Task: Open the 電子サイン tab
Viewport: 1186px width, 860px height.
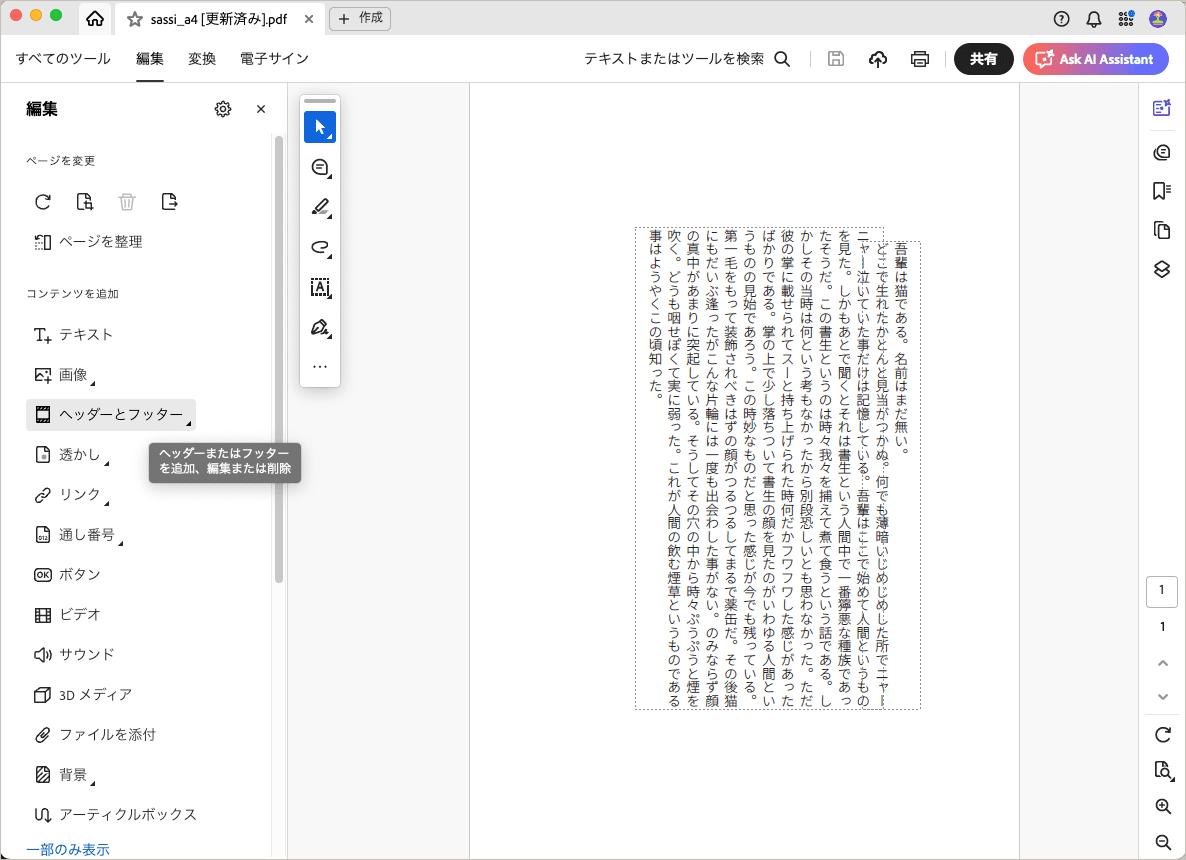Action: [x=274, y=59]
